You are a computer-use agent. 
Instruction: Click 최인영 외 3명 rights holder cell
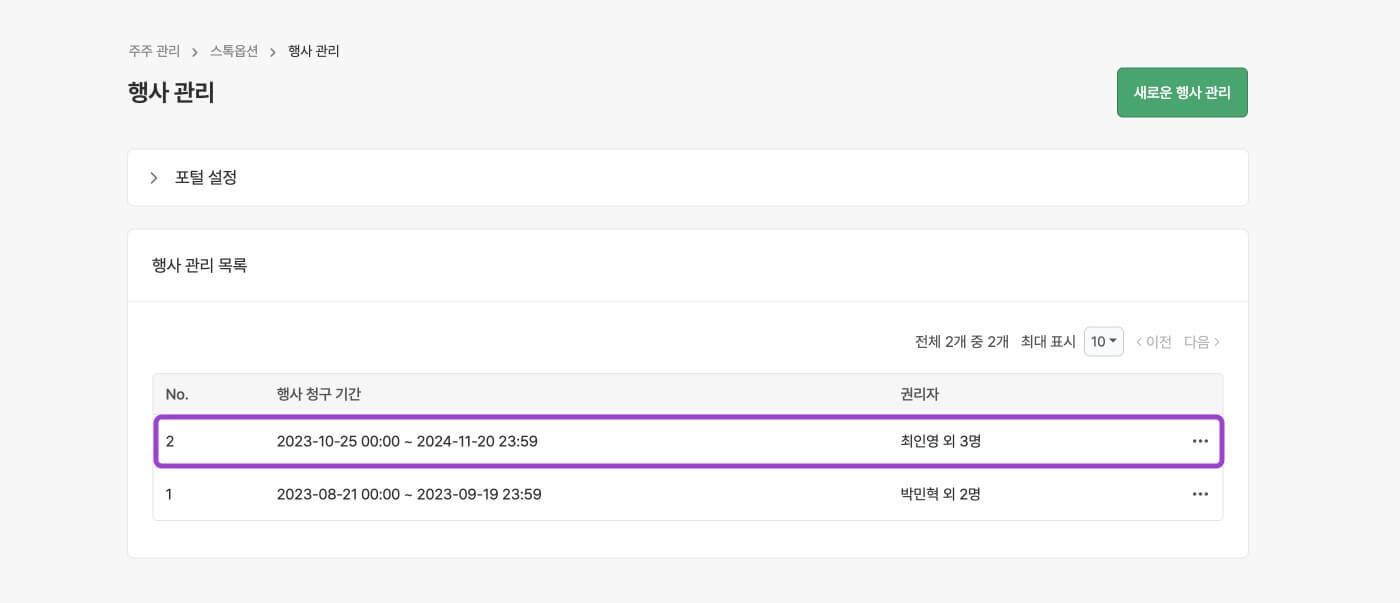(940, 441)
